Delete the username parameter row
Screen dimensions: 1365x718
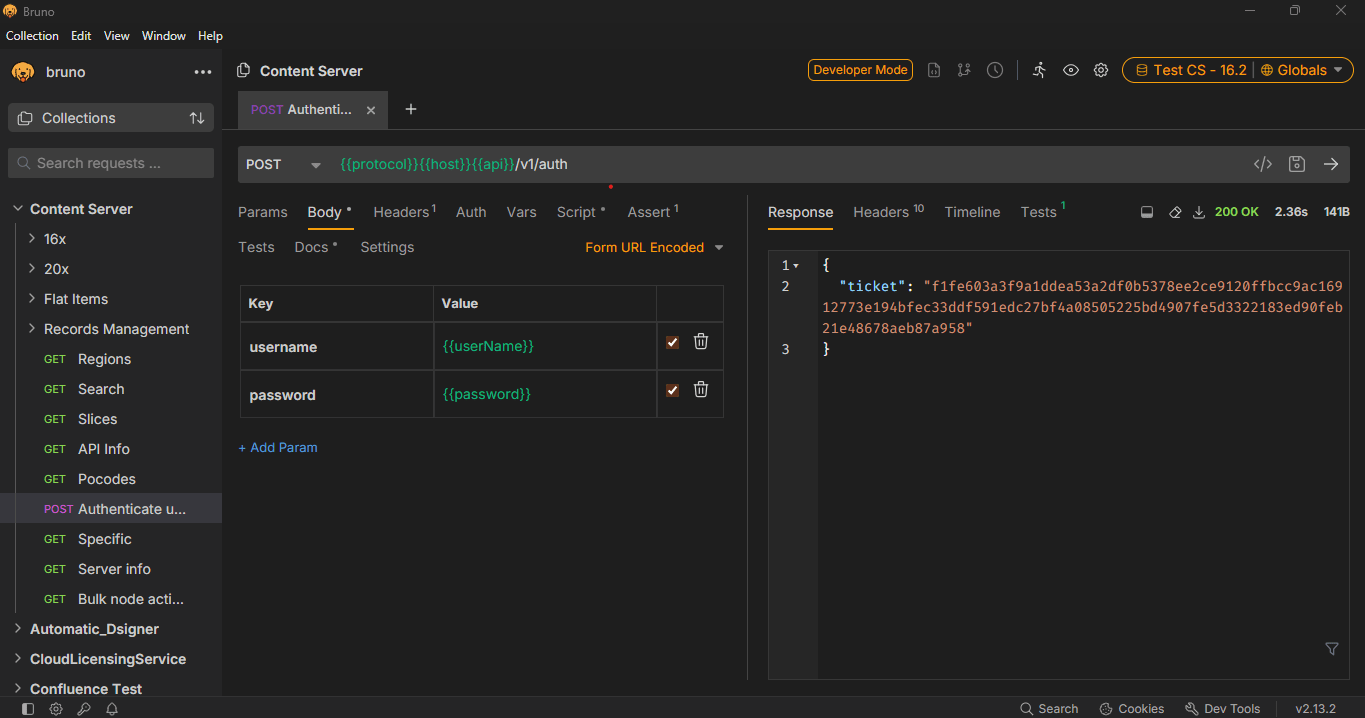[701, 342]
